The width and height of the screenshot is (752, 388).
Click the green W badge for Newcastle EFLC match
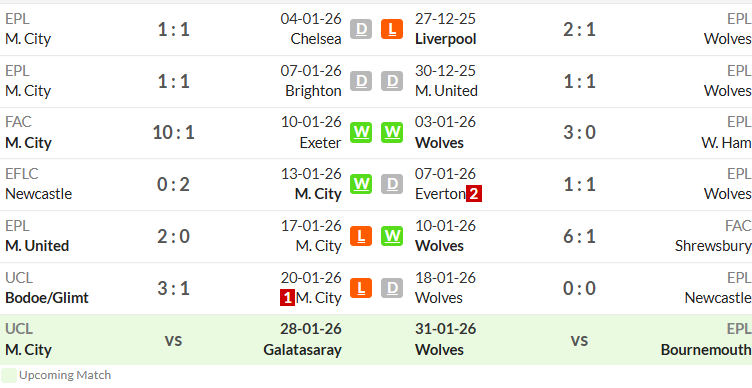coord(361,184)
